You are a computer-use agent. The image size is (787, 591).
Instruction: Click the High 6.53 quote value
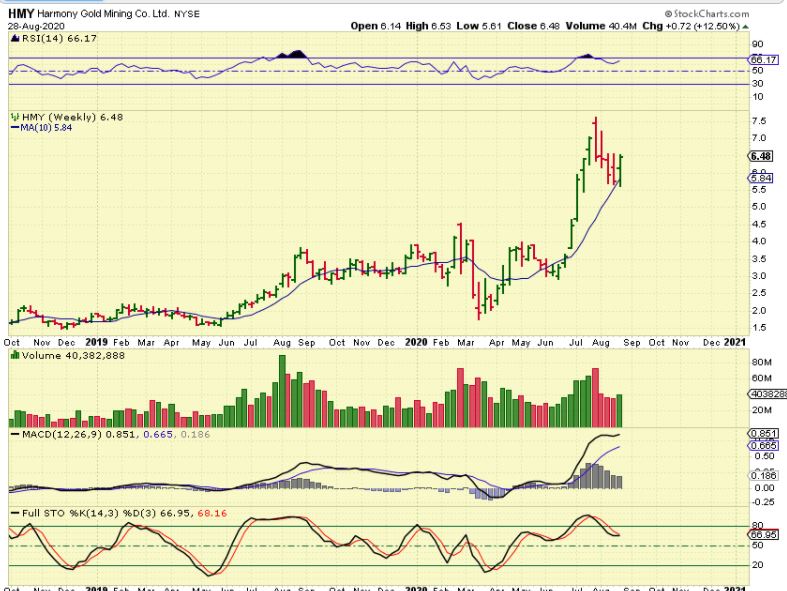428,26
